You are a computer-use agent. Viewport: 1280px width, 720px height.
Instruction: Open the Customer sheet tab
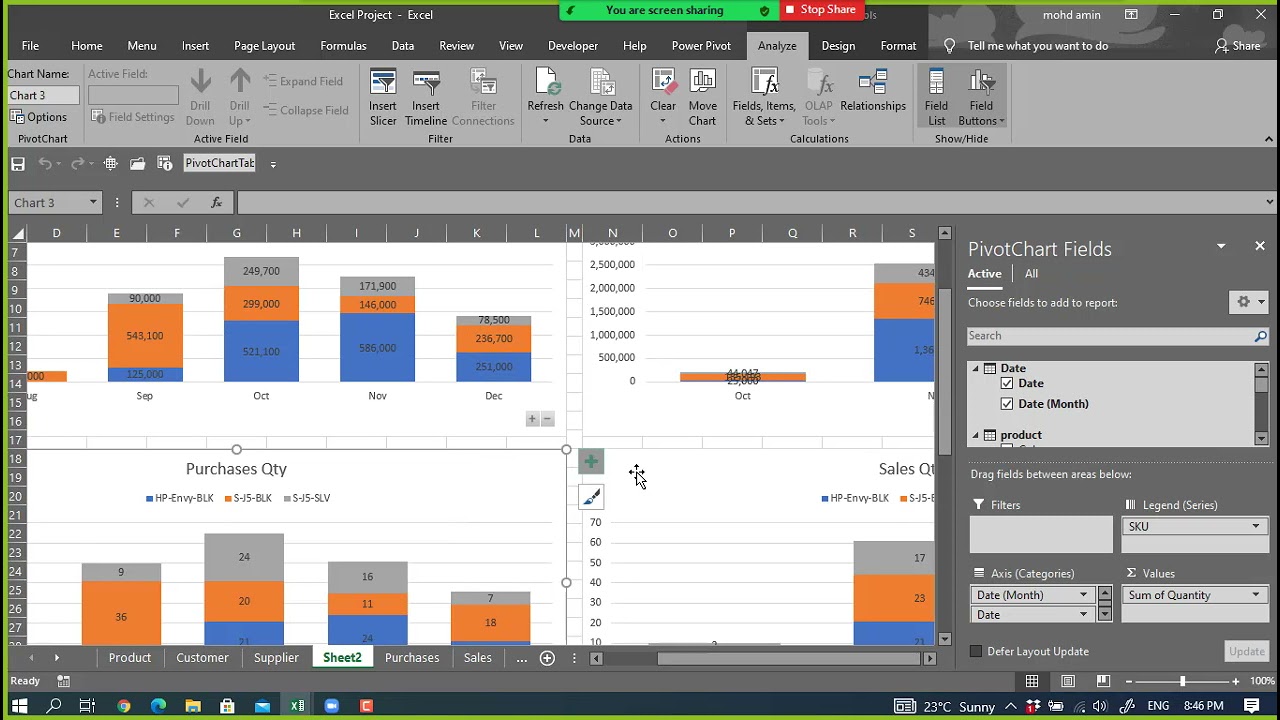point(202,658)
